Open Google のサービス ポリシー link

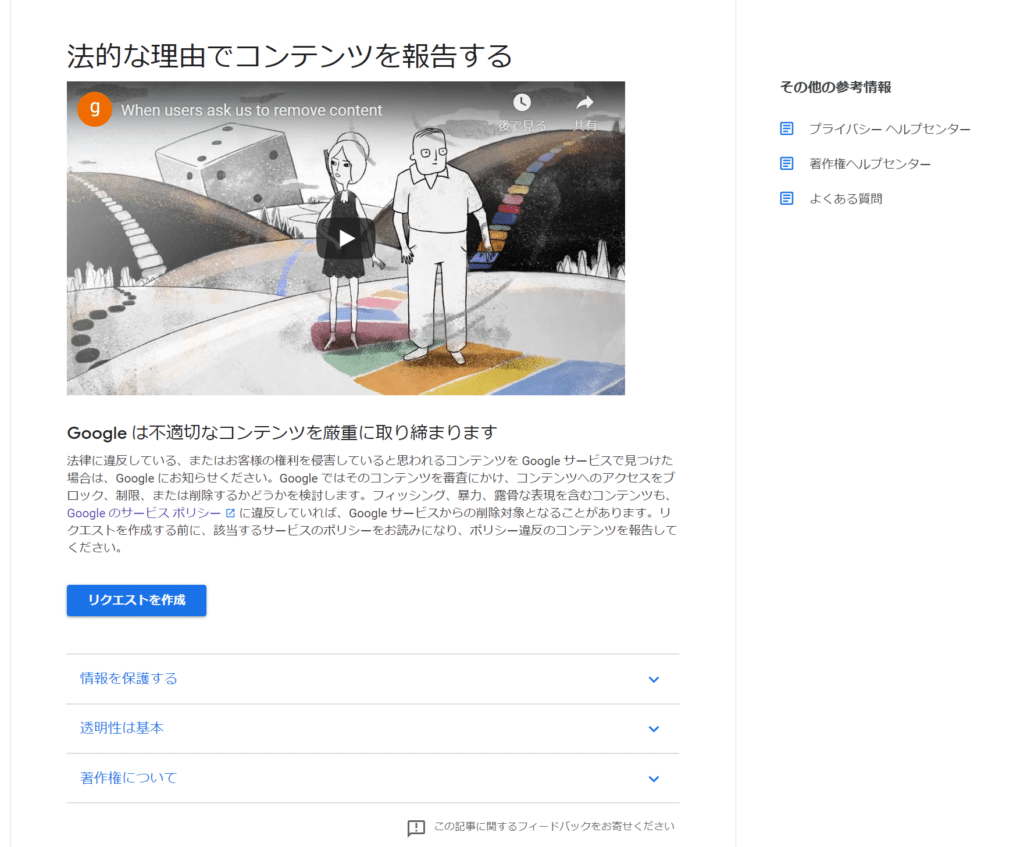144,513
